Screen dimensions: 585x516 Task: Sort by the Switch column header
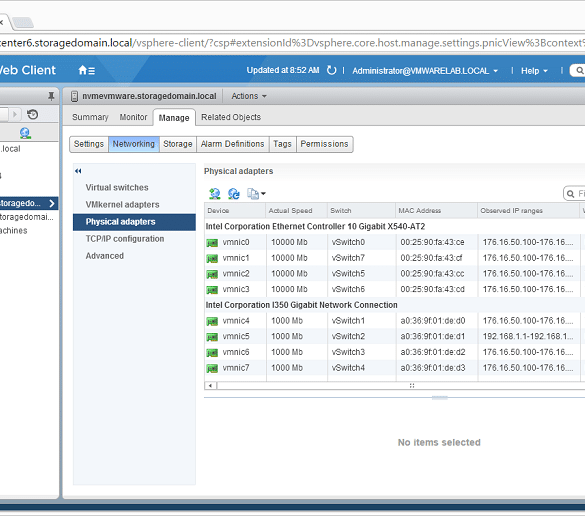(361, 211)
